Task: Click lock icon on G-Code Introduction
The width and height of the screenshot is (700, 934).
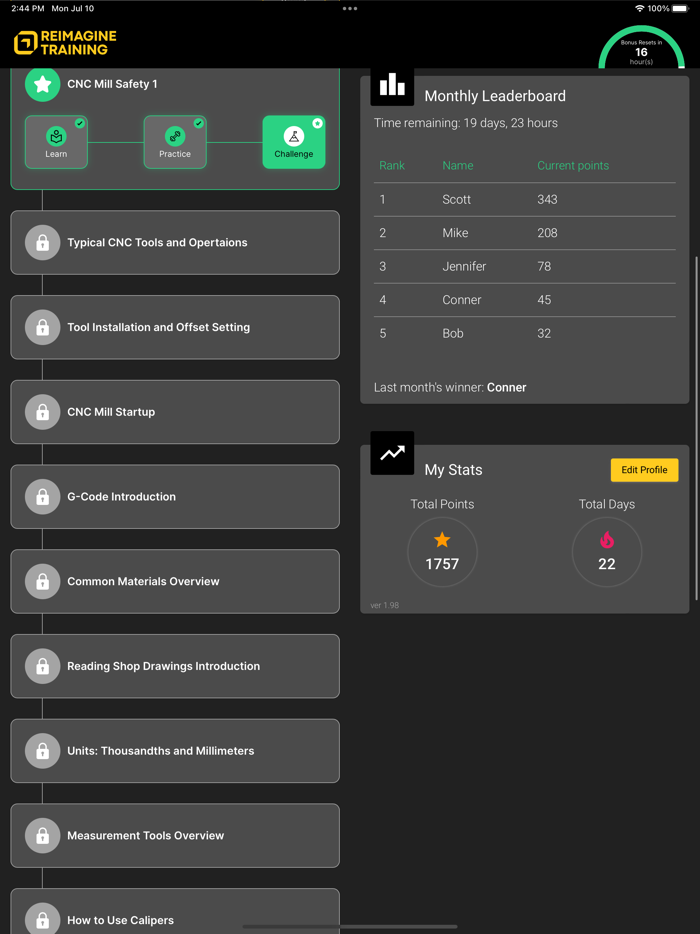Action: [42, 496]
